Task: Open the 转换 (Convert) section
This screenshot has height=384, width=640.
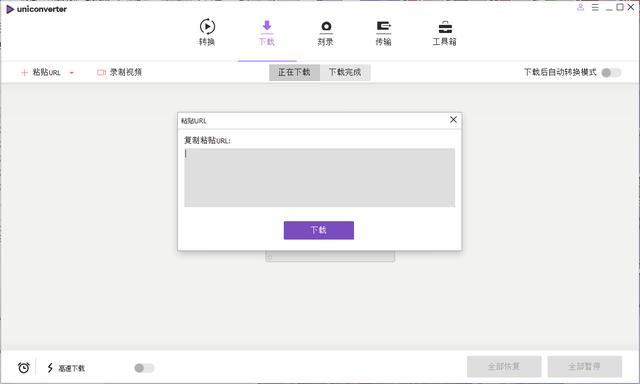Action: coord(207,32)
